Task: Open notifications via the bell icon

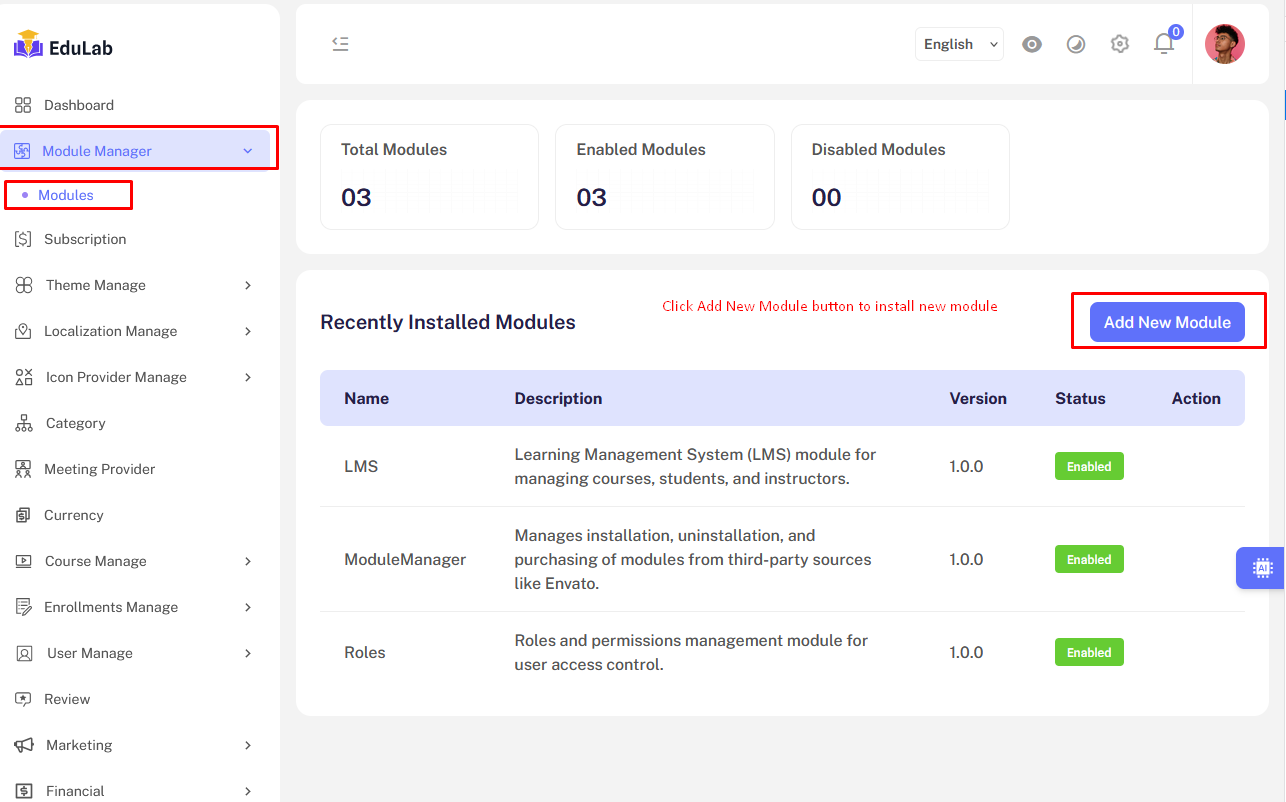Action: click(x=1164, y=44)
